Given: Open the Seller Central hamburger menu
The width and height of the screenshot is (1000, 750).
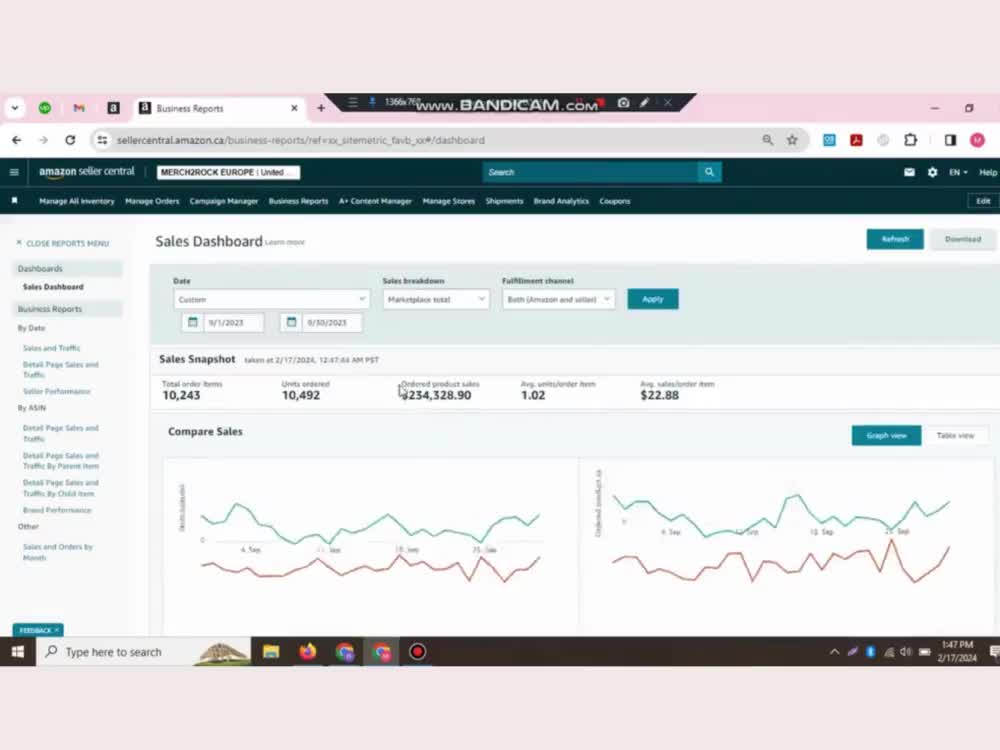Looking at the screenshot, I should click(x=14, y=172).
